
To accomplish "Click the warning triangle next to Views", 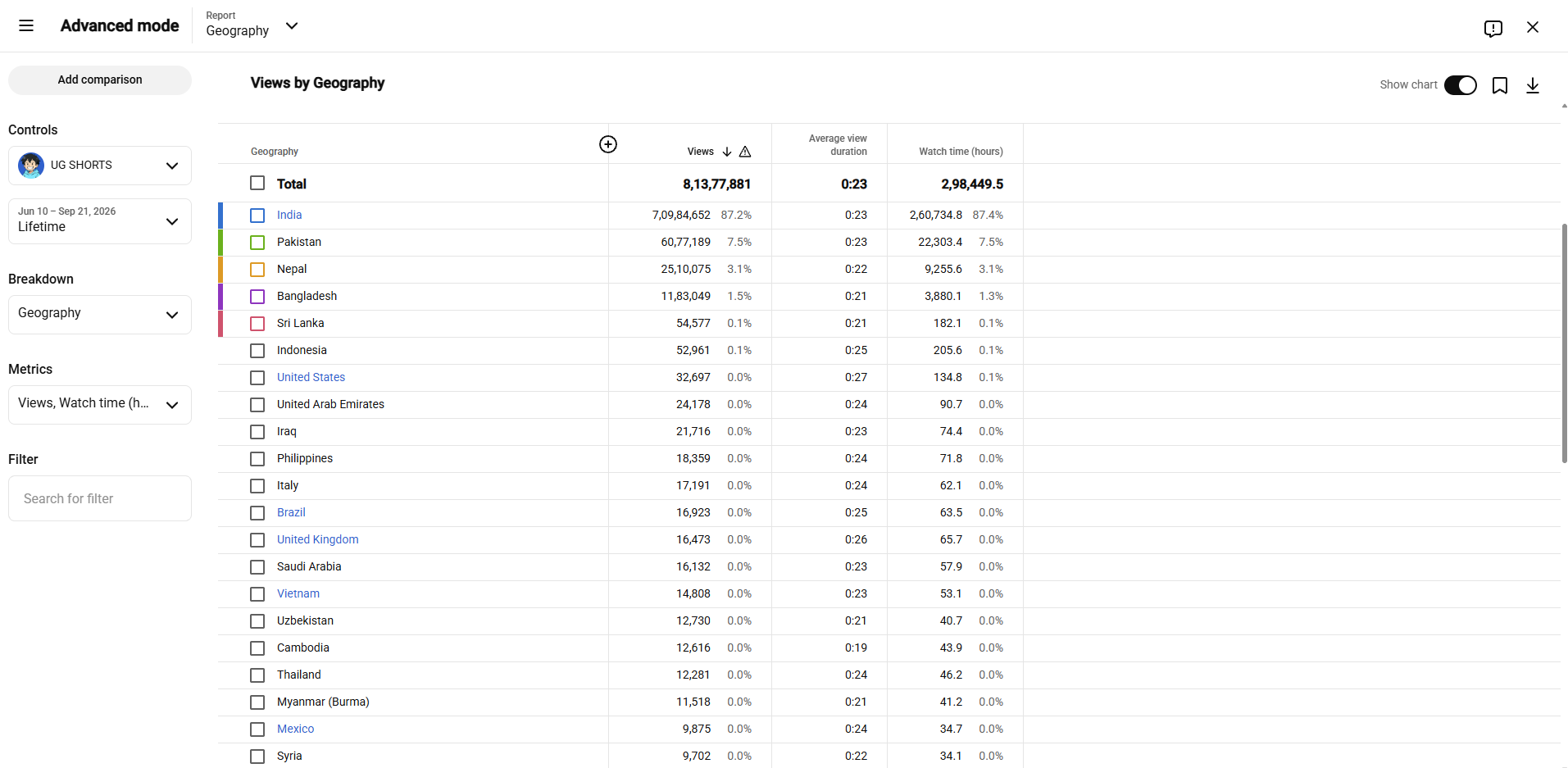I will click(745, 152).
